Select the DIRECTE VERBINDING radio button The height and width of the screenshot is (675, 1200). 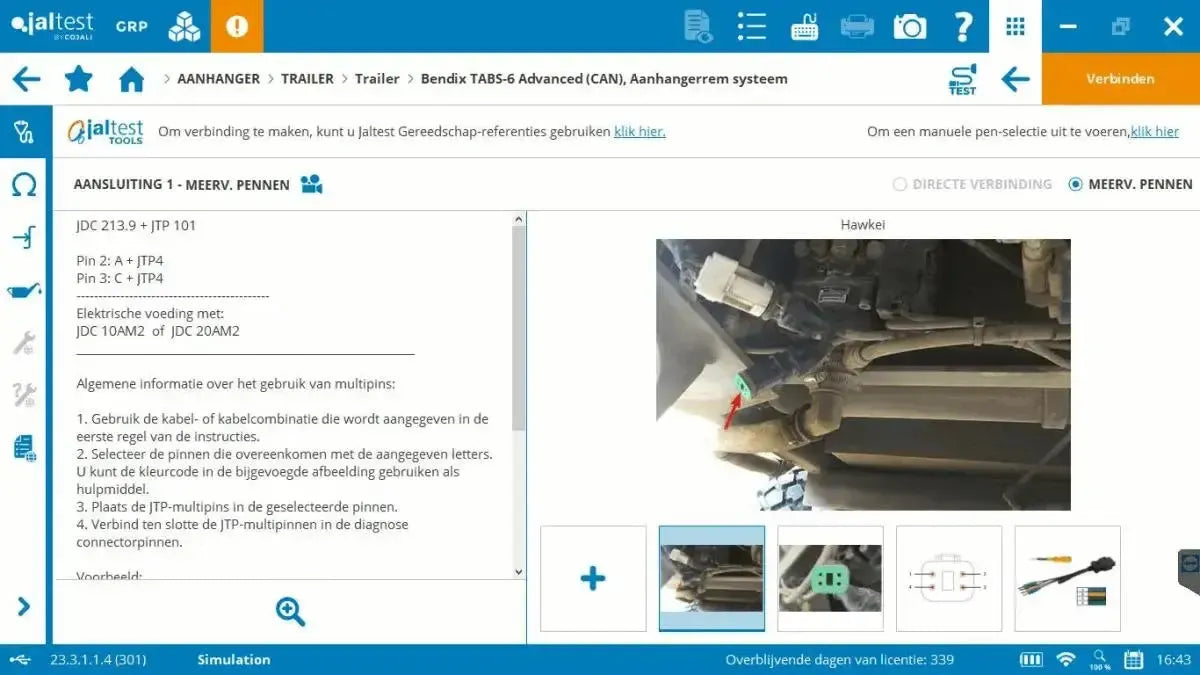point(902,184)
